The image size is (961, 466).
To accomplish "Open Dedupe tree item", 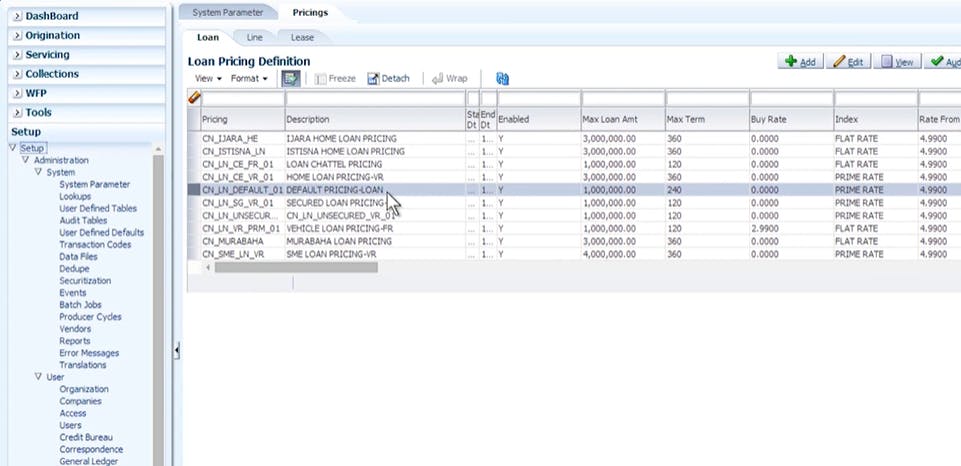I will [74, 269].
